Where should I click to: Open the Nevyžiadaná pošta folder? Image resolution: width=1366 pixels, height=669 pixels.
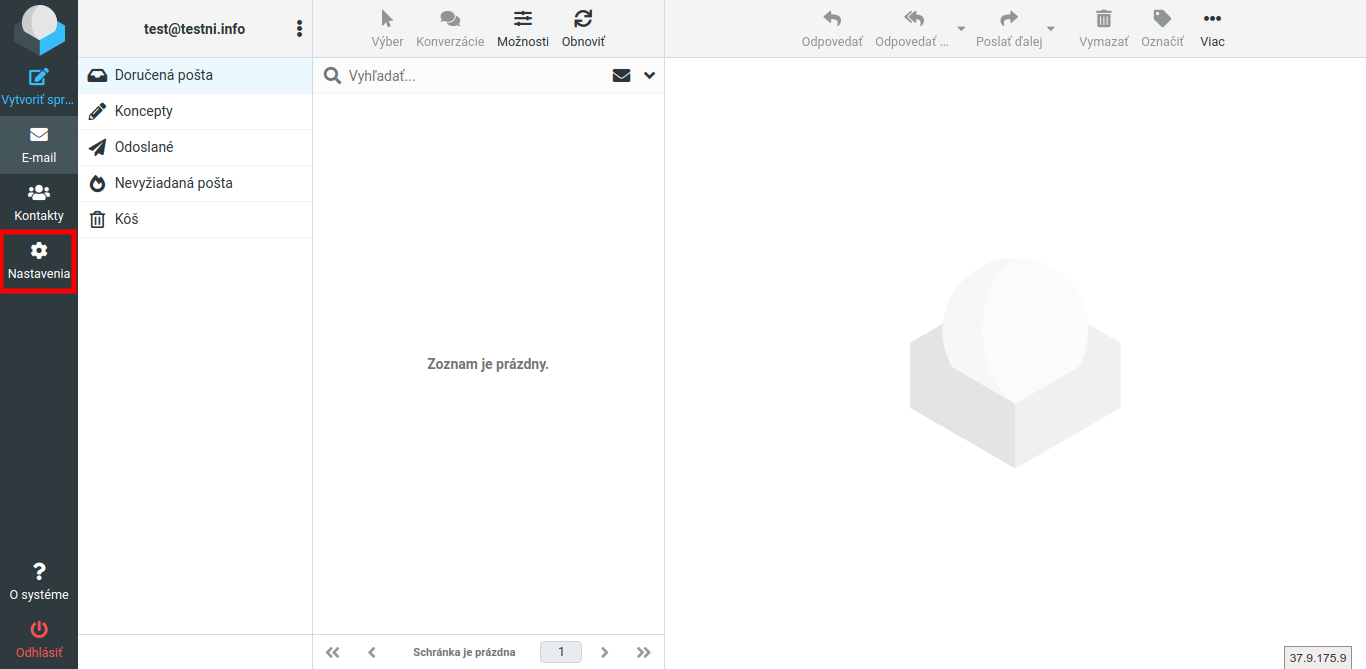pos(174,183)
